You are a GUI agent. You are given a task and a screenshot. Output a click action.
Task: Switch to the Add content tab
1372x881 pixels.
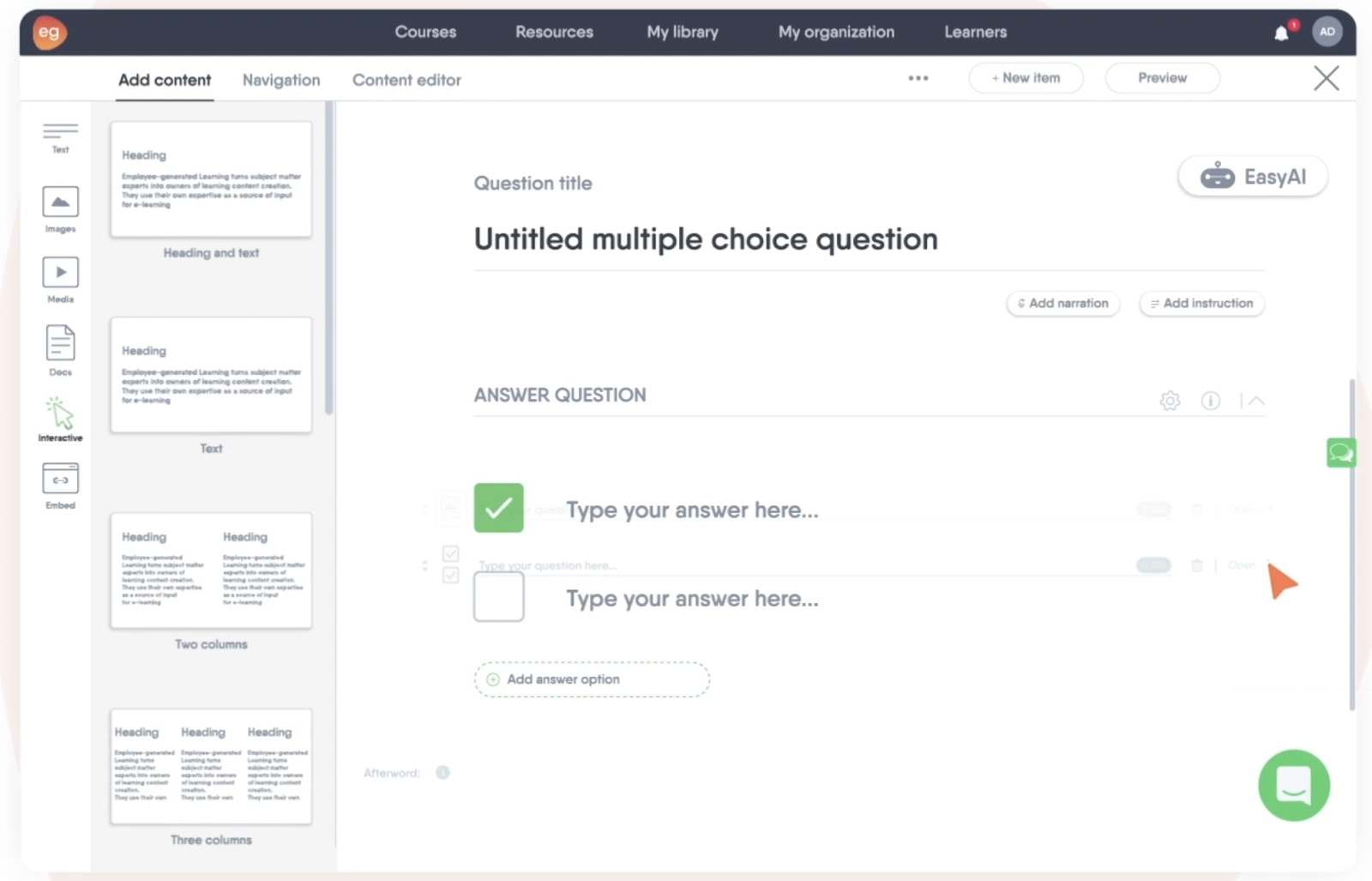tap(165, 80)
